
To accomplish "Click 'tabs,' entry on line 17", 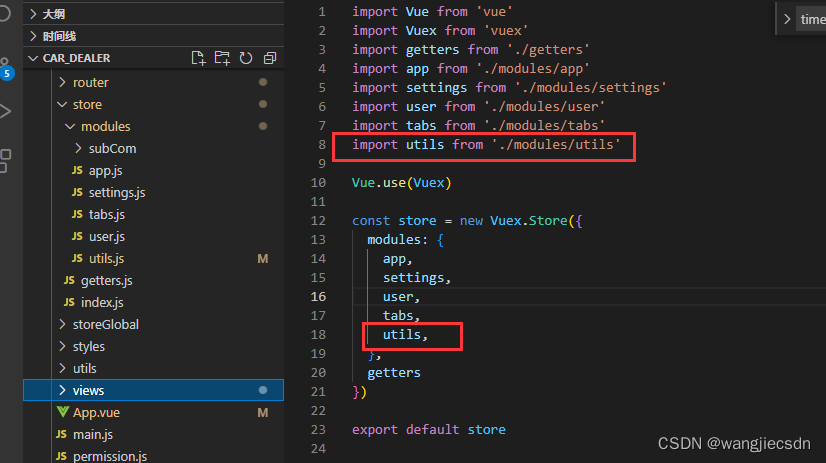I will pyautogui.click(x=401, y=316).
